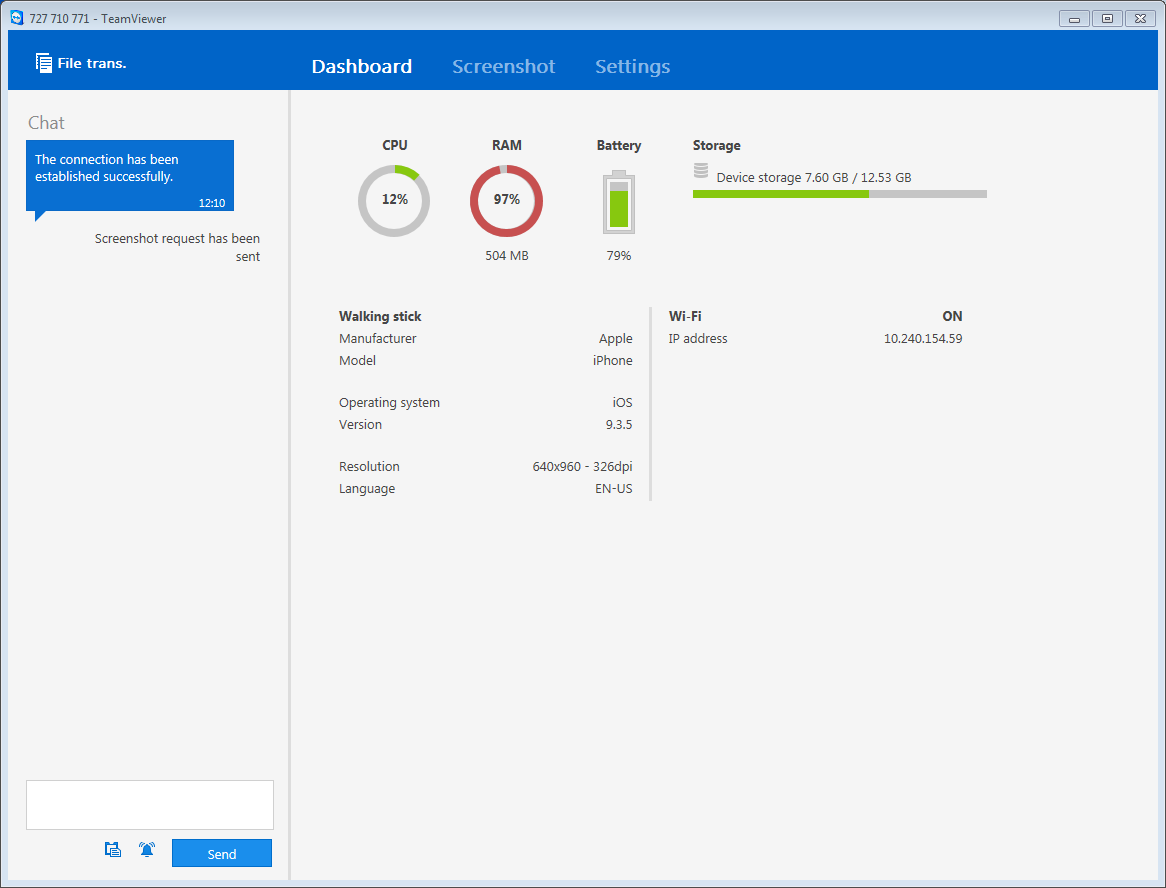Click the connection established chat bubble
Viewport: 1166px width, 888px height.
point(129,175)
